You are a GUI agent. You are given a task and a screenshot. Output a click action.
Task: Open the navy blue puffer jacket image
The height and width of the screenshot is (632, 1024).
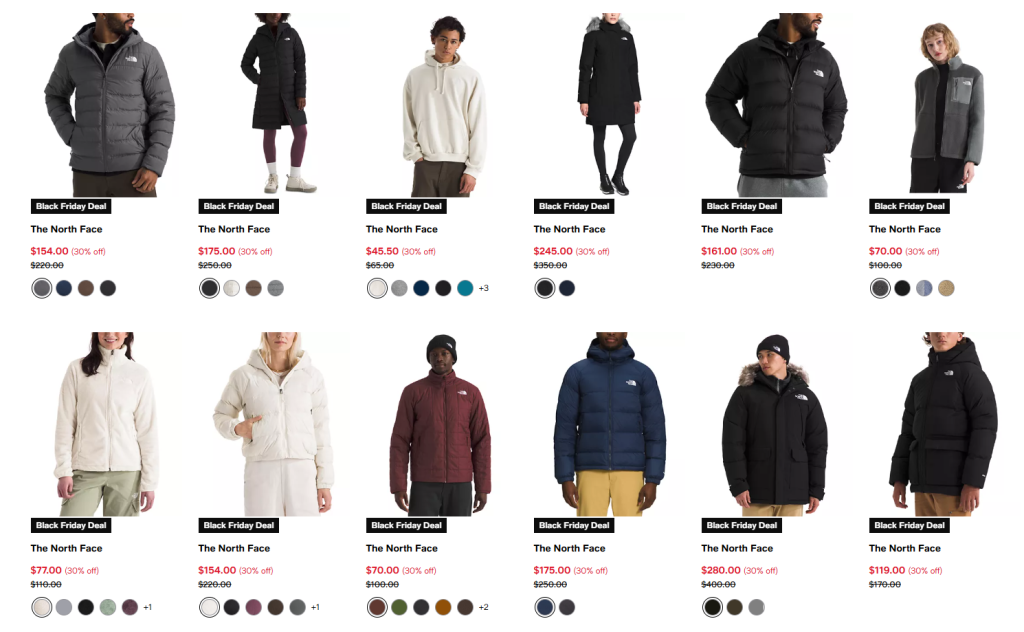[x=609, y=424]
